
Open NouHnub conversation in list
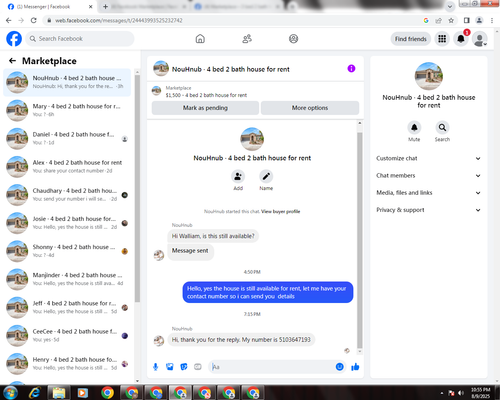[67, 82]
